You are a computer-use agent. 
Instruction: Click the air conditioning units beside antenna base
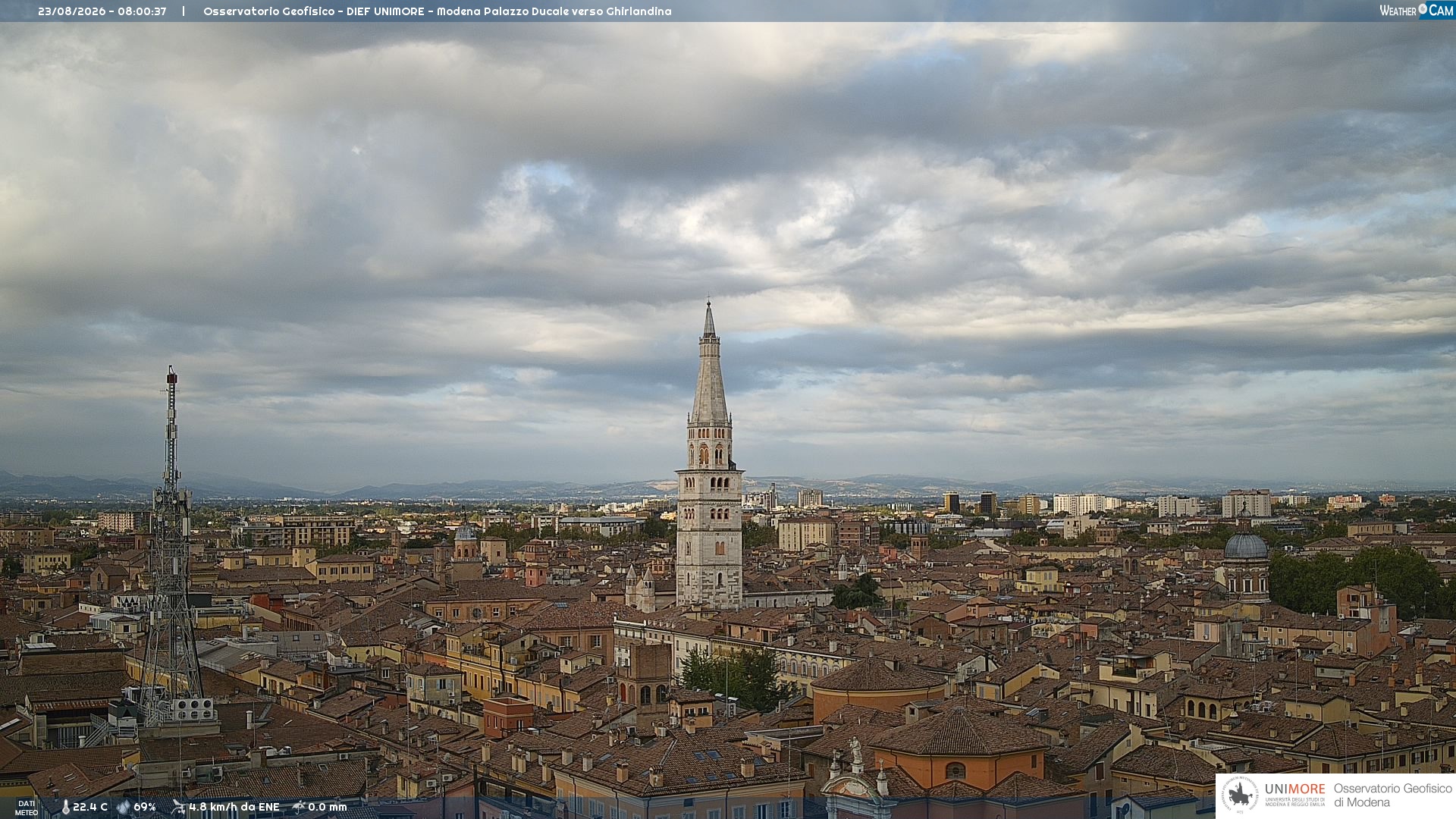coord(191,709)
